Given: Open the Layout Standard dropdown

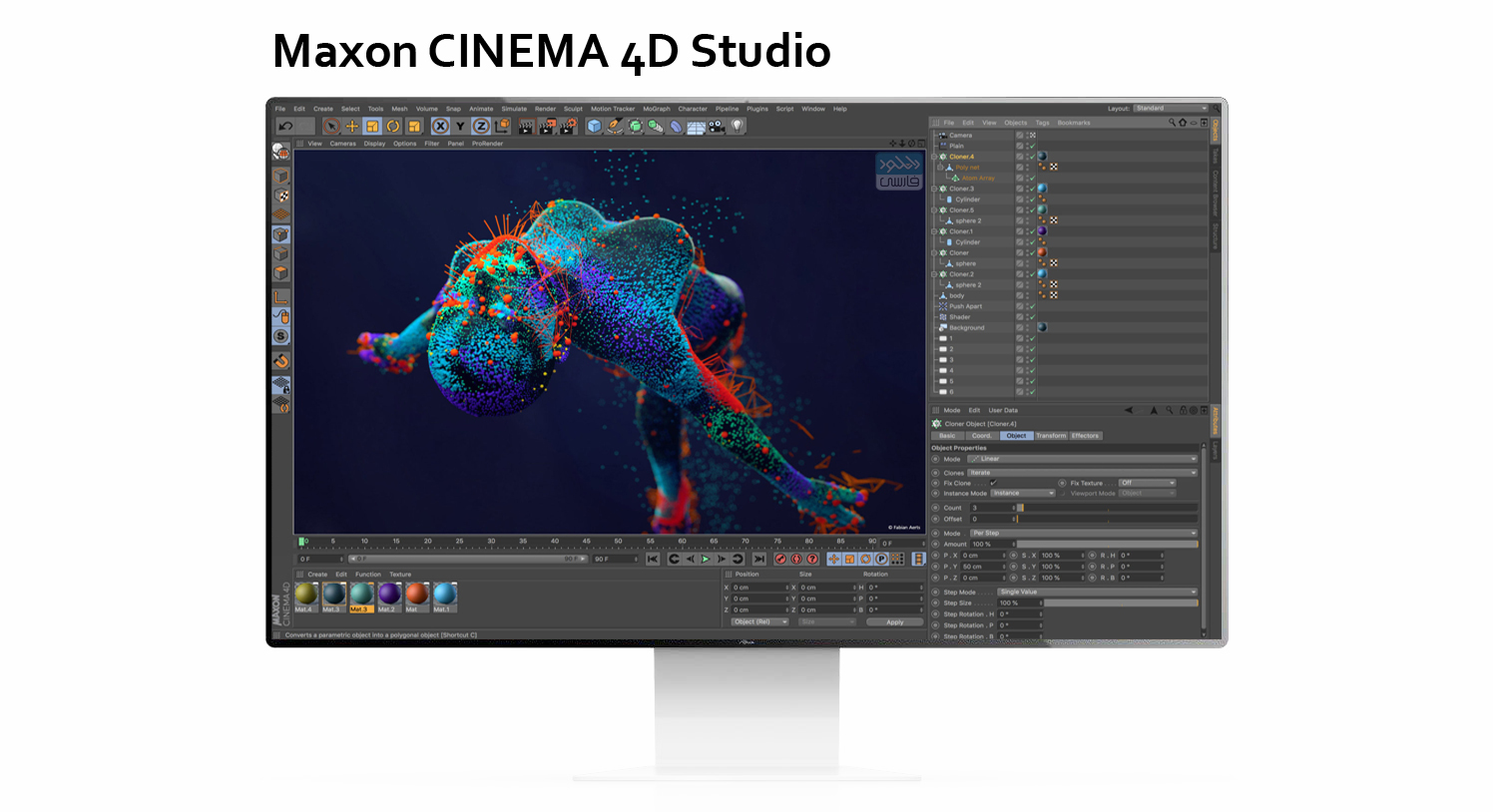Looking at the screenshot, I should click(x=1171, y=108).
